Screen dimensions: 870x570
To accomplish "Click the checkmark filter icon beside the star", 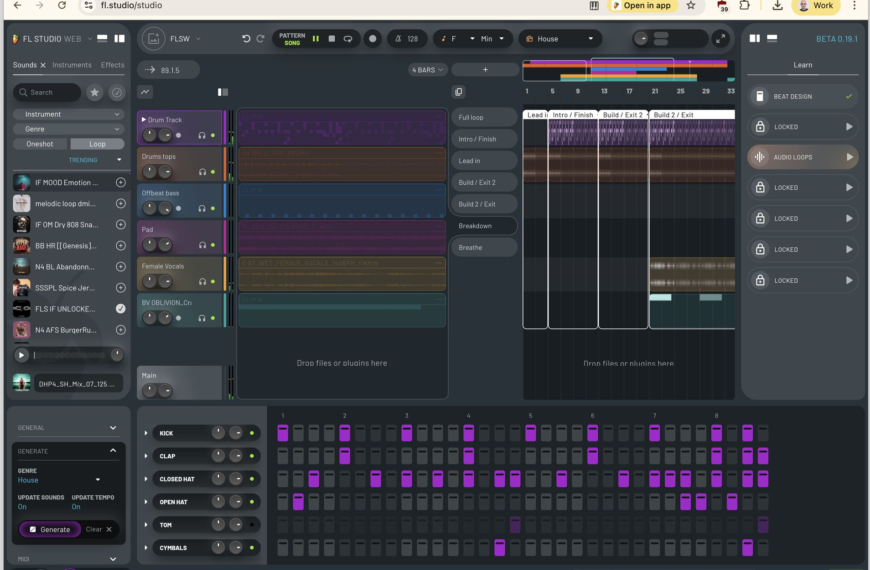I will tap(117, 93).
